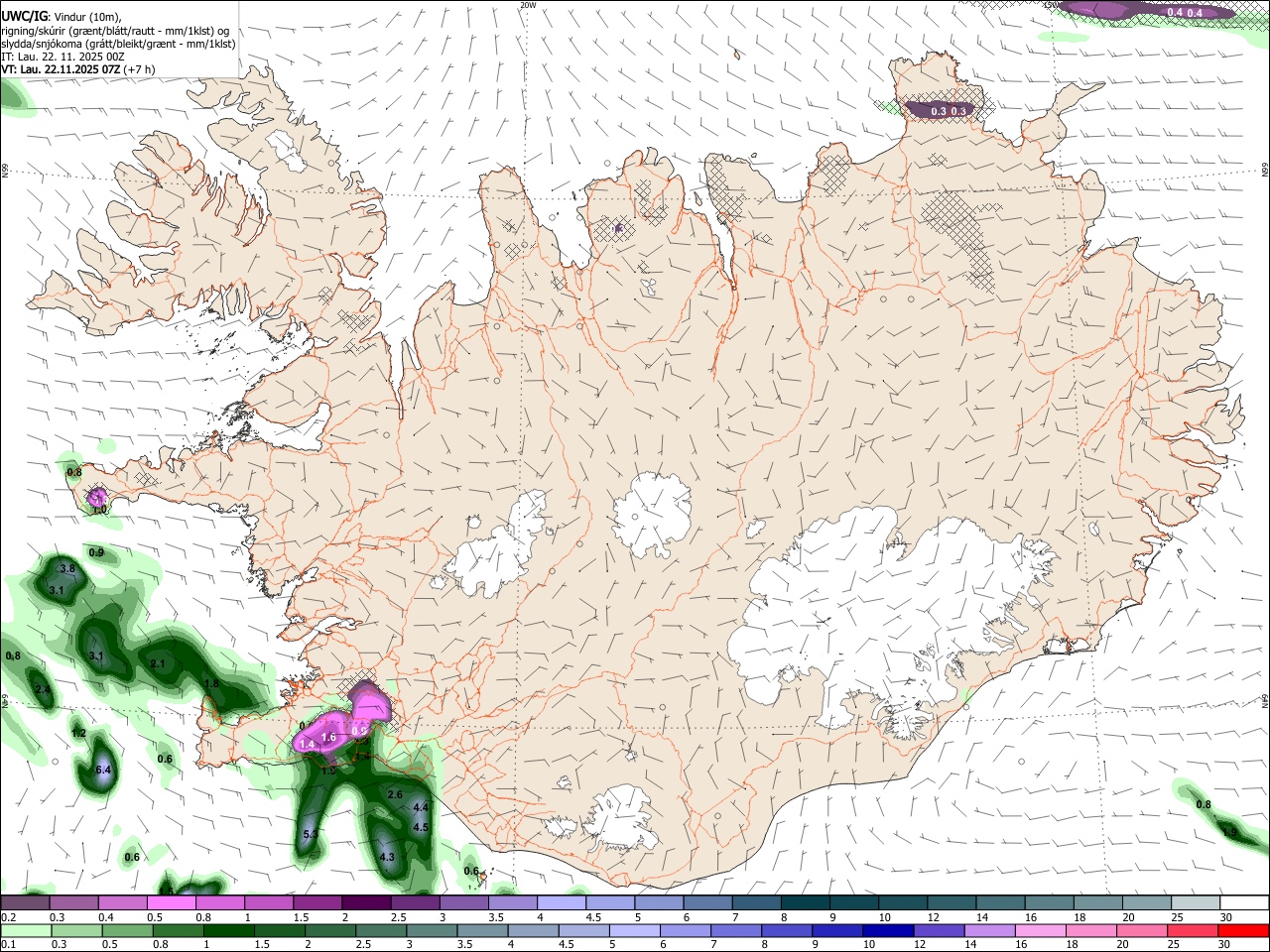
Task: Click the 2.1 precipitation value
Action: coord(158,664)
